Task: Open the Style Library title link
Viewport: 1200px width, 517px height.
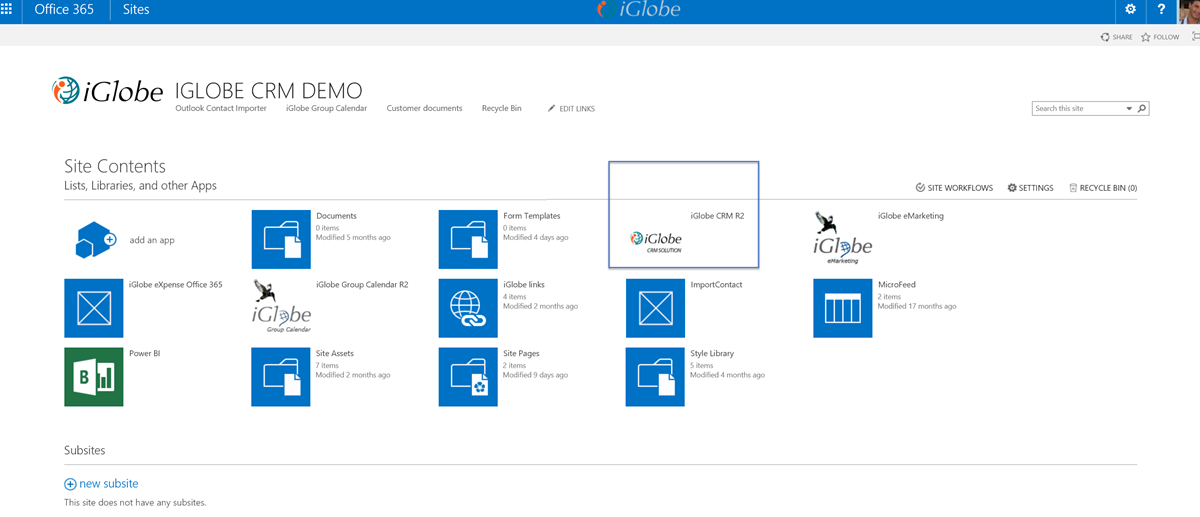Action: click(x=712, y=354)
